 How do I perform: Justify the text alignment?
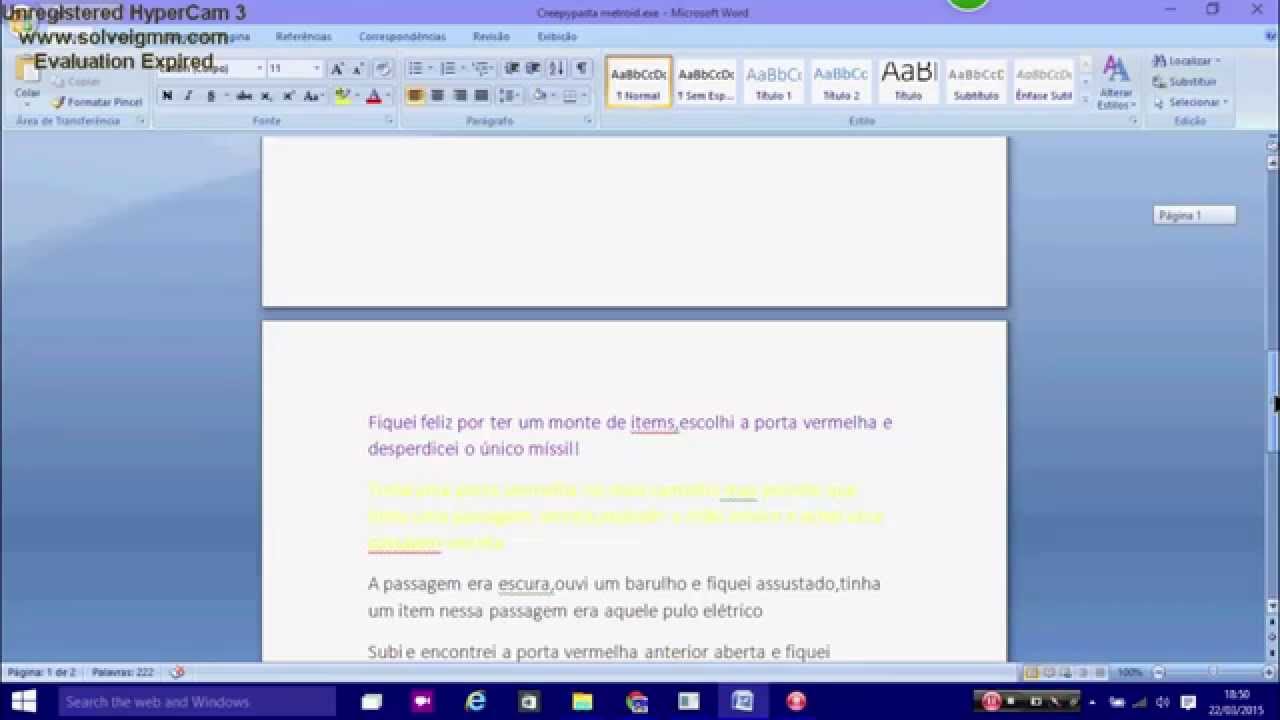[x=481, y=96]
